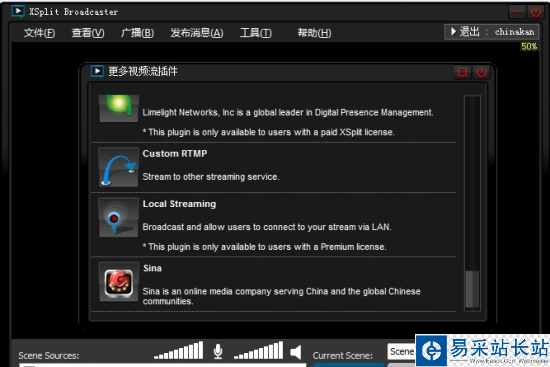Click the plugin dialog title icon
Viewport: 550px width, 367px height.
(97, 72)
